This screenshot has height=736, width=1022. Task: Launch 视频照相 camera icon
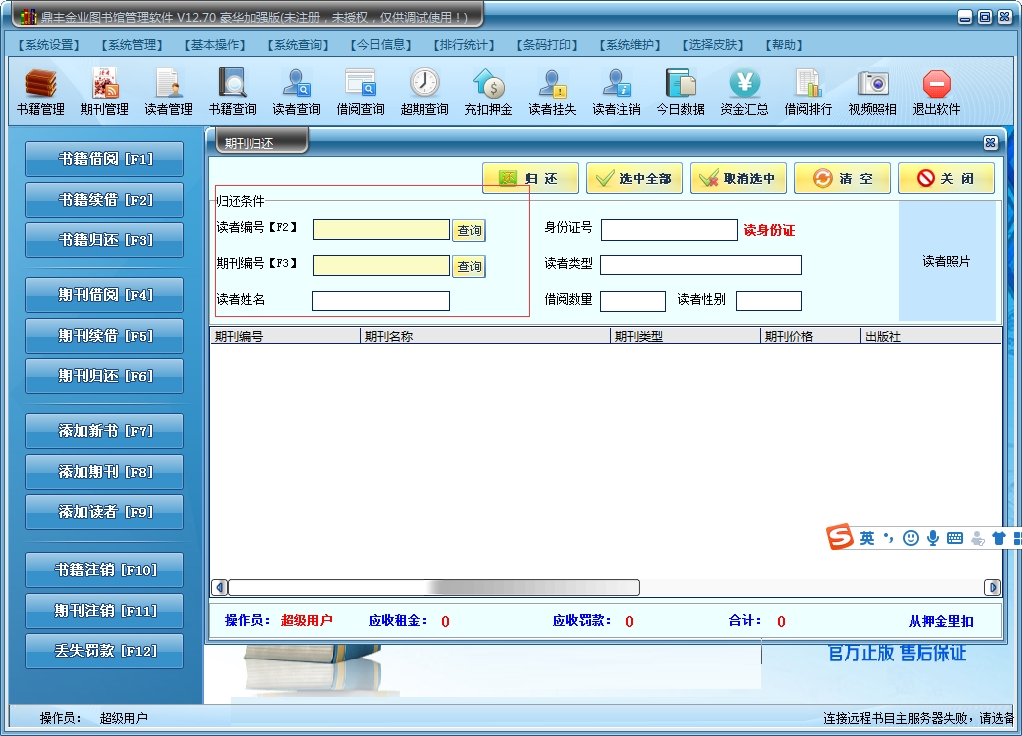click(872, 91)
